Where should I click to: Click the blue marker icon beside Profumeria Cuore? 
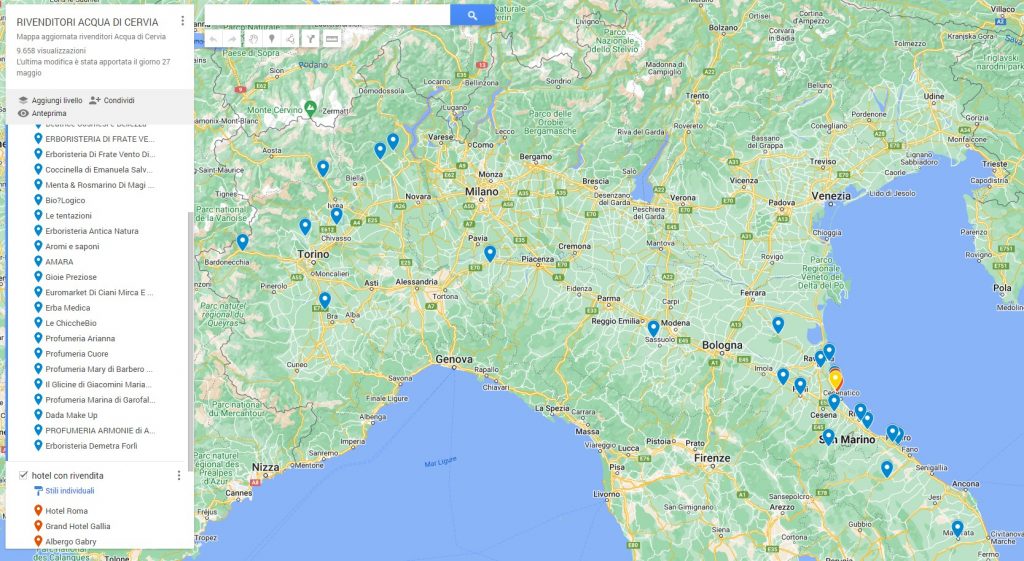pos(39,353)
